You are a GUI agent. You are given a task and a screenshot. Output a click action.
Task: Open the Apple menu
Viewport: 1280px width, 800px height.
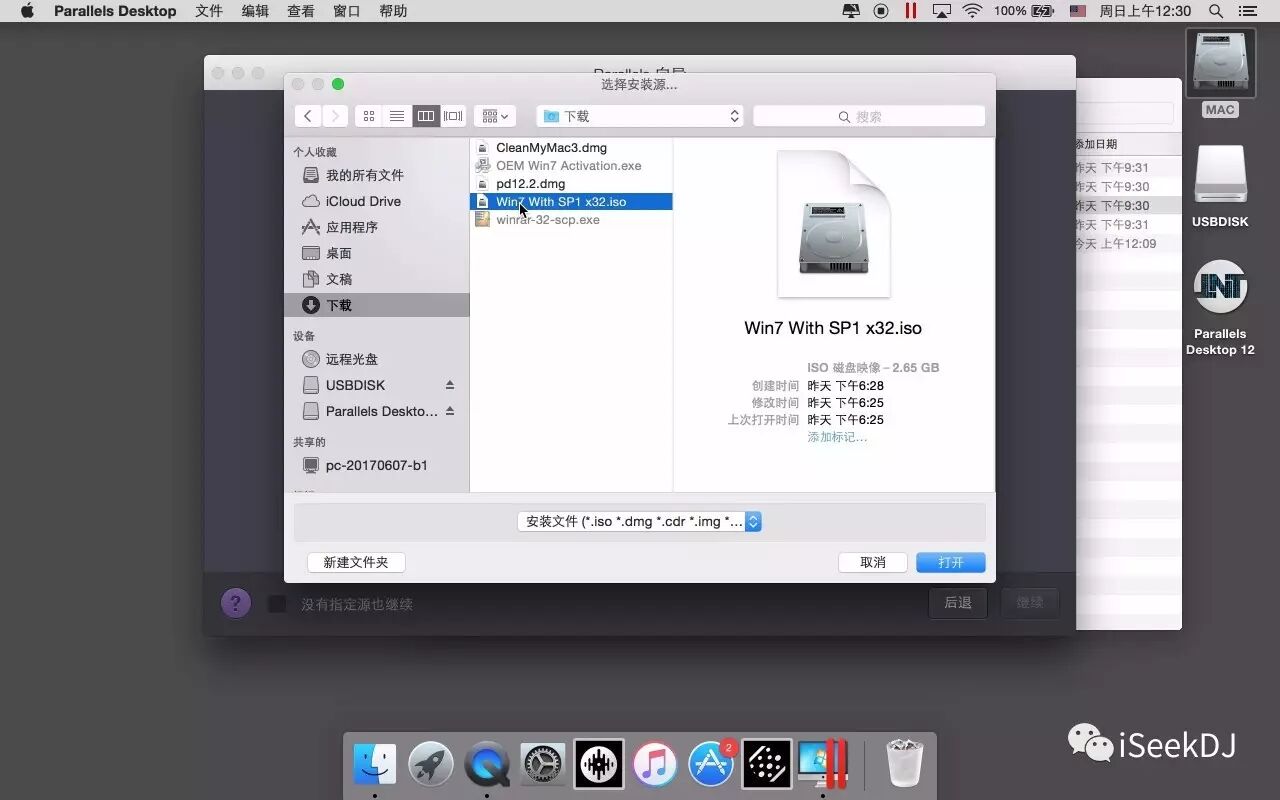[27, 11]
